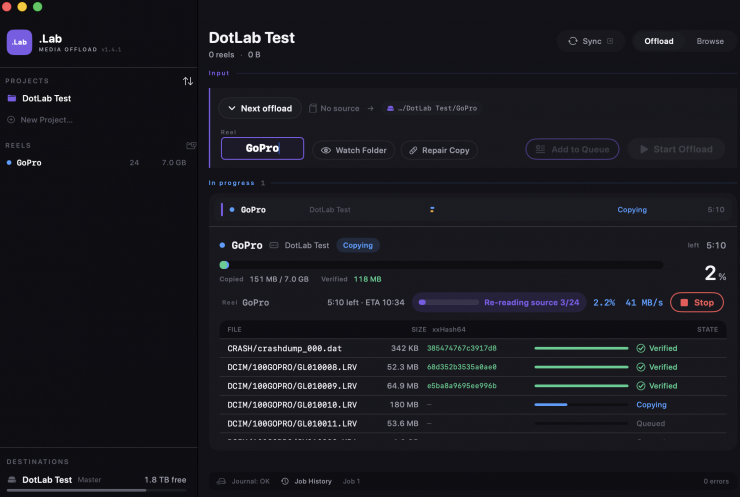Select the GoPro in-progress job row

pos(473,210)
